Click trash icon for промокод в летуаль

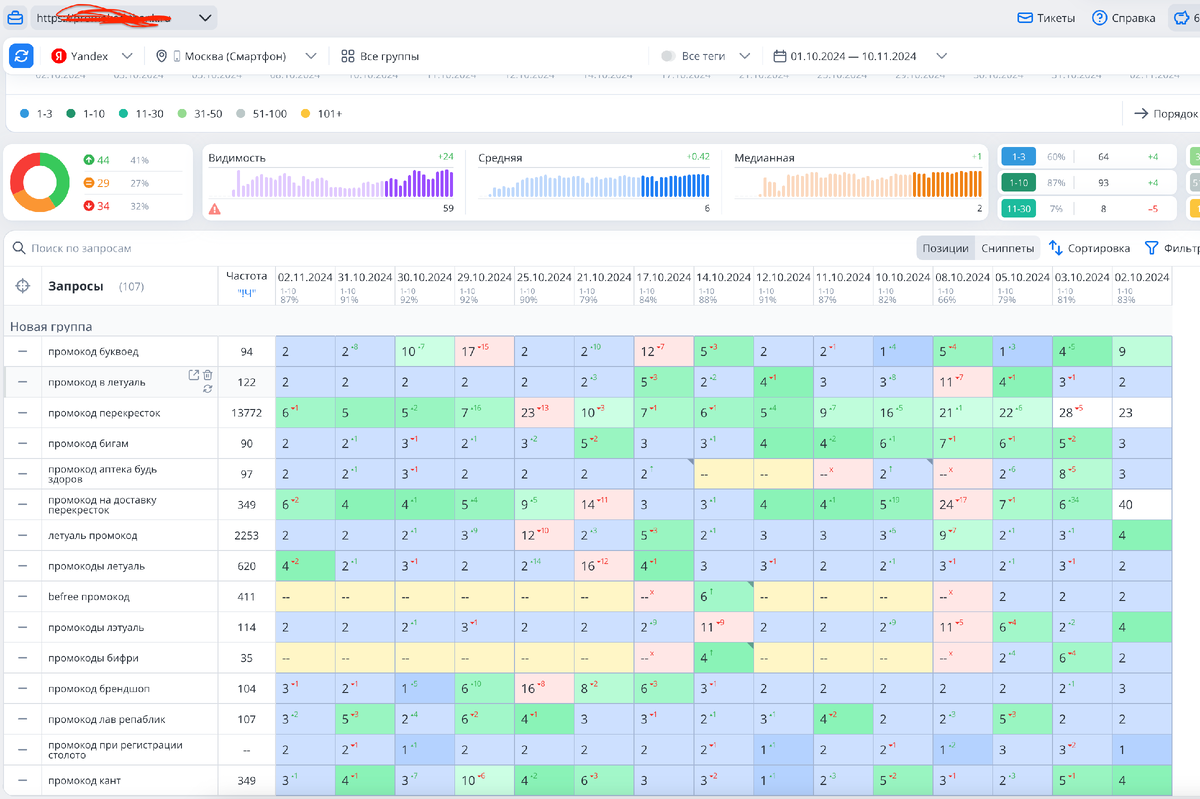[x=208, y=375]
